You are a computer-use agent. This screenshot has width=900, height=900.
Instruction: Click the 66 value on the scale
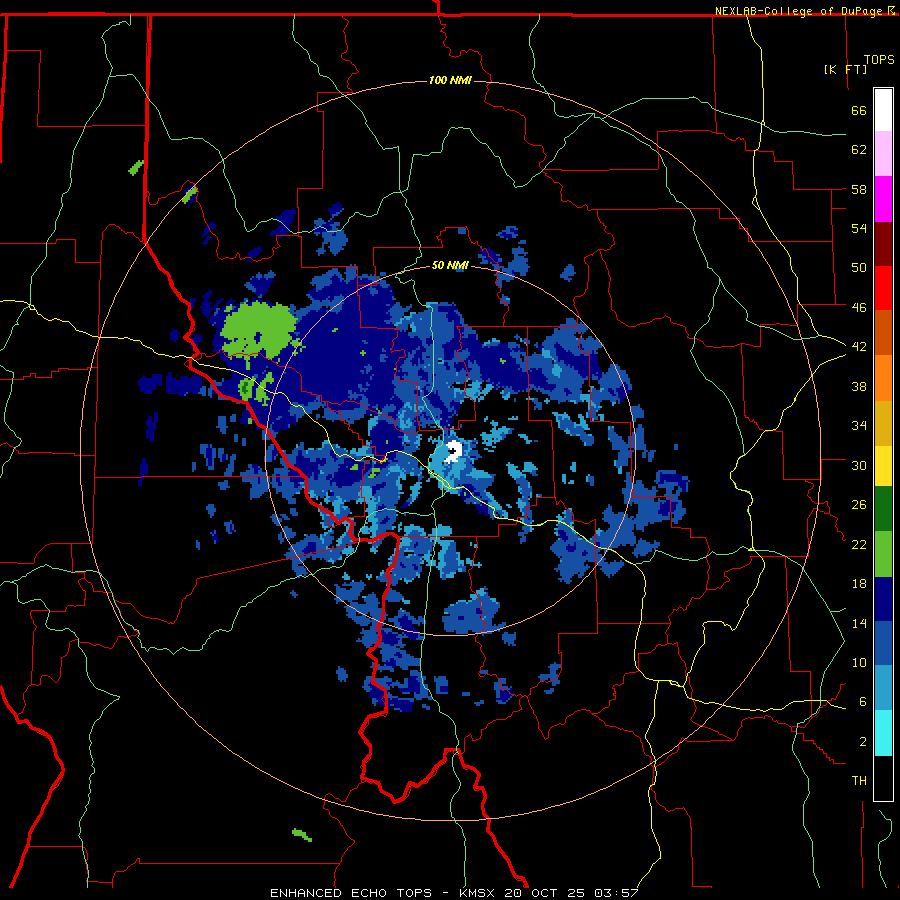click(x=859, y=110)
